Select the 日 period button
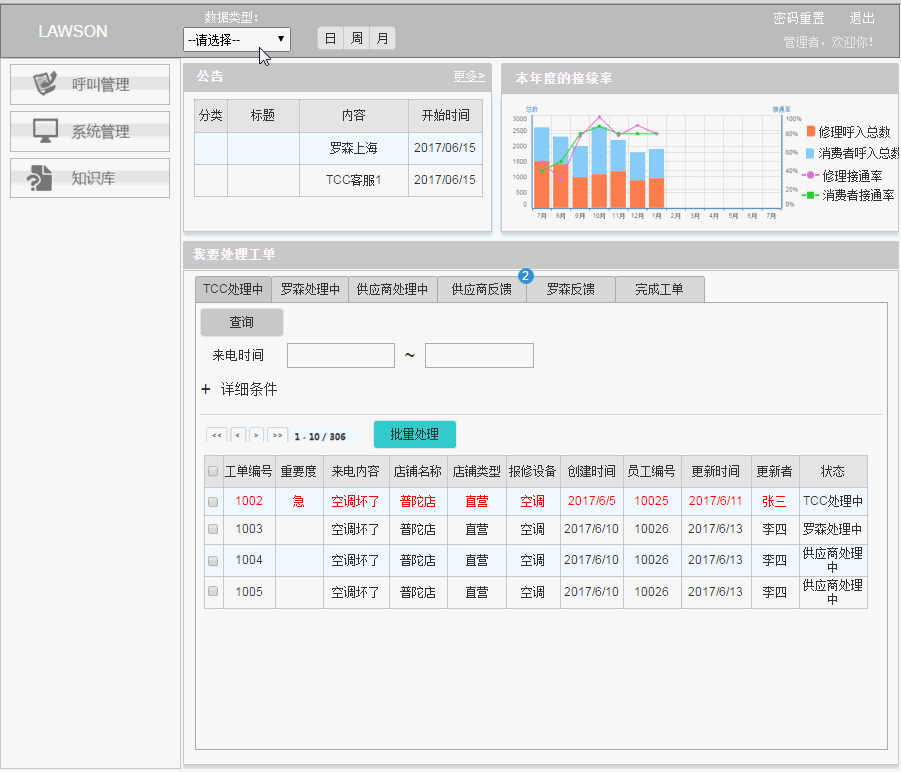 (x=330, y=38)
